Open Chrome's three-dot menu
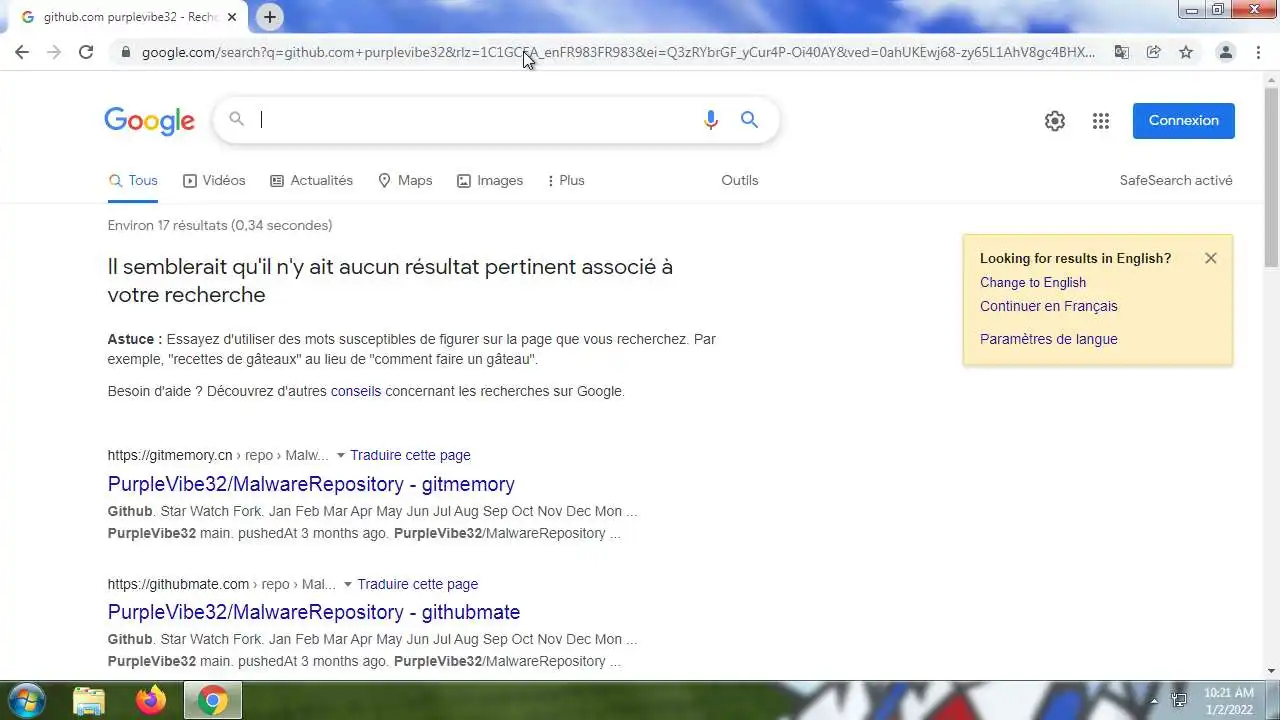The height and width of the screenshot is (720, 1280). pos(1258,52)
